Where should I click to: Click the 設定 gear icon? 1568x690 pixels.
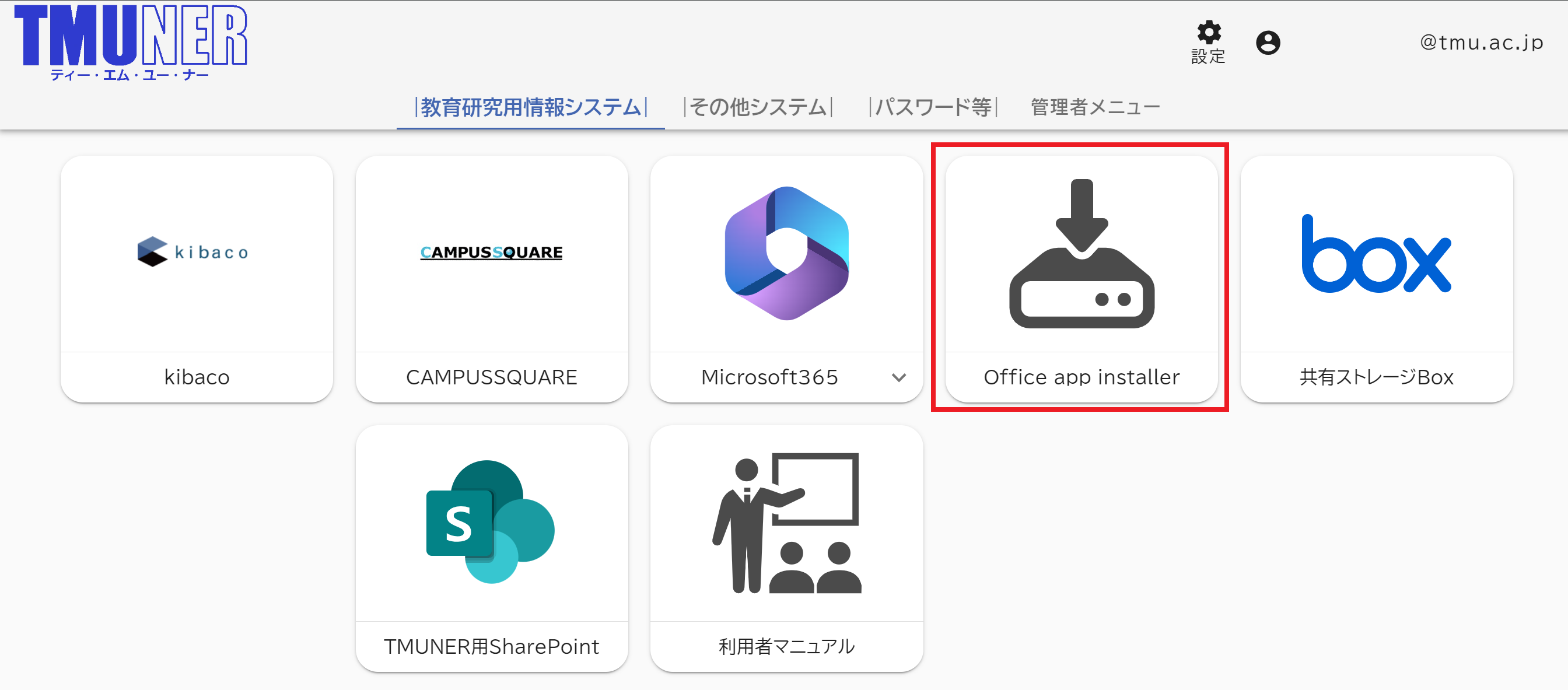click(1208, 33)
